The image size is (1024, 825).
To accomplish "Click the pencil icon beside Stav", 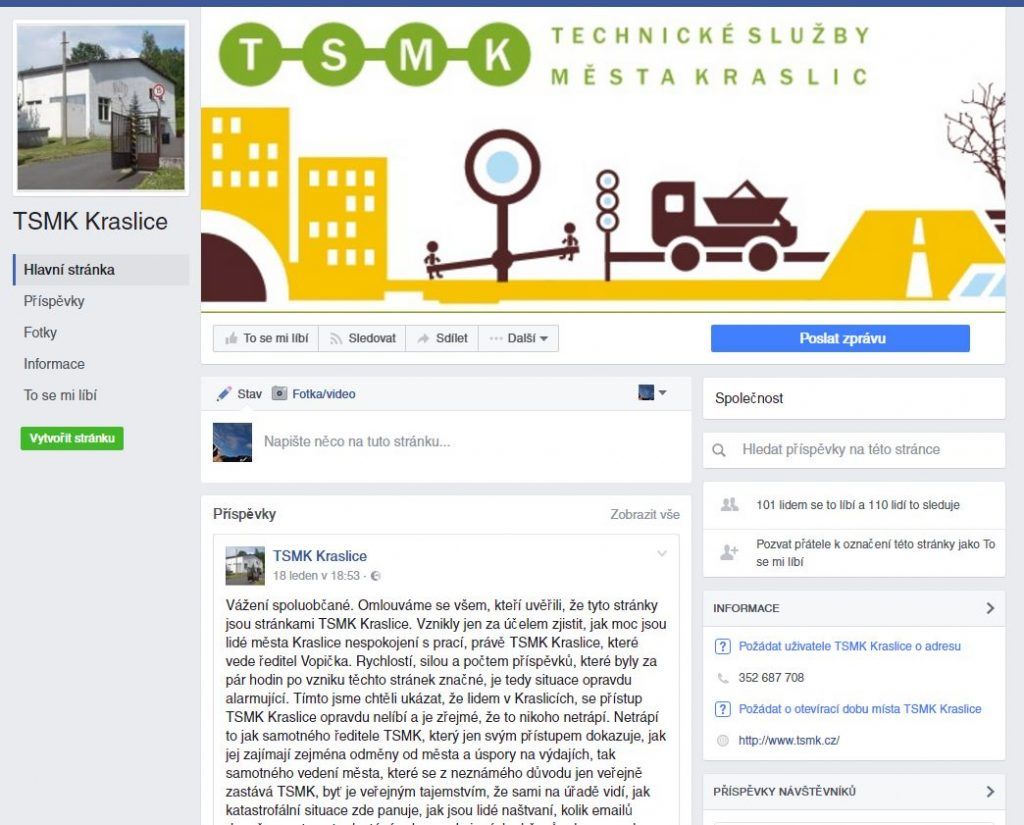I will point(224,393).
